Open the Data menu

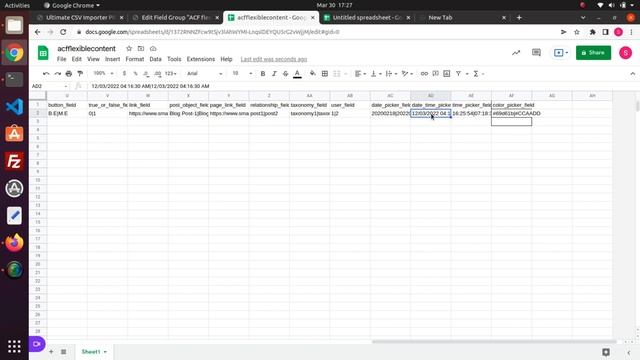[156, 59]
